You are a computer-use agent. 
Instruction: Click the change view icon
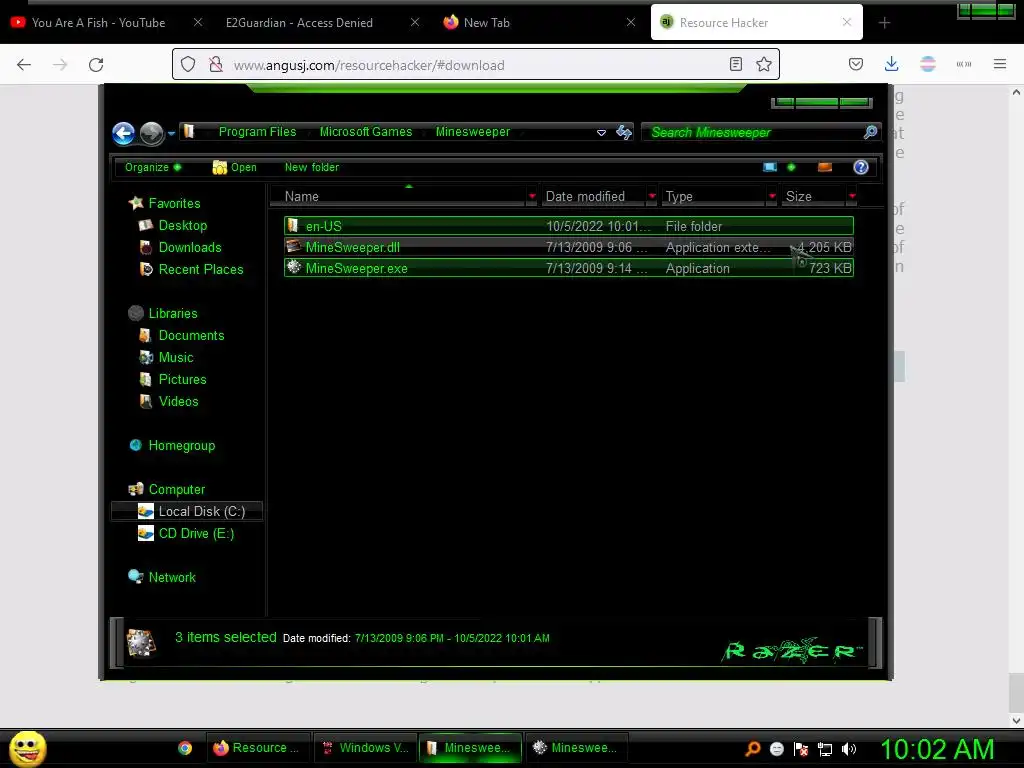(x=771, y=167)
